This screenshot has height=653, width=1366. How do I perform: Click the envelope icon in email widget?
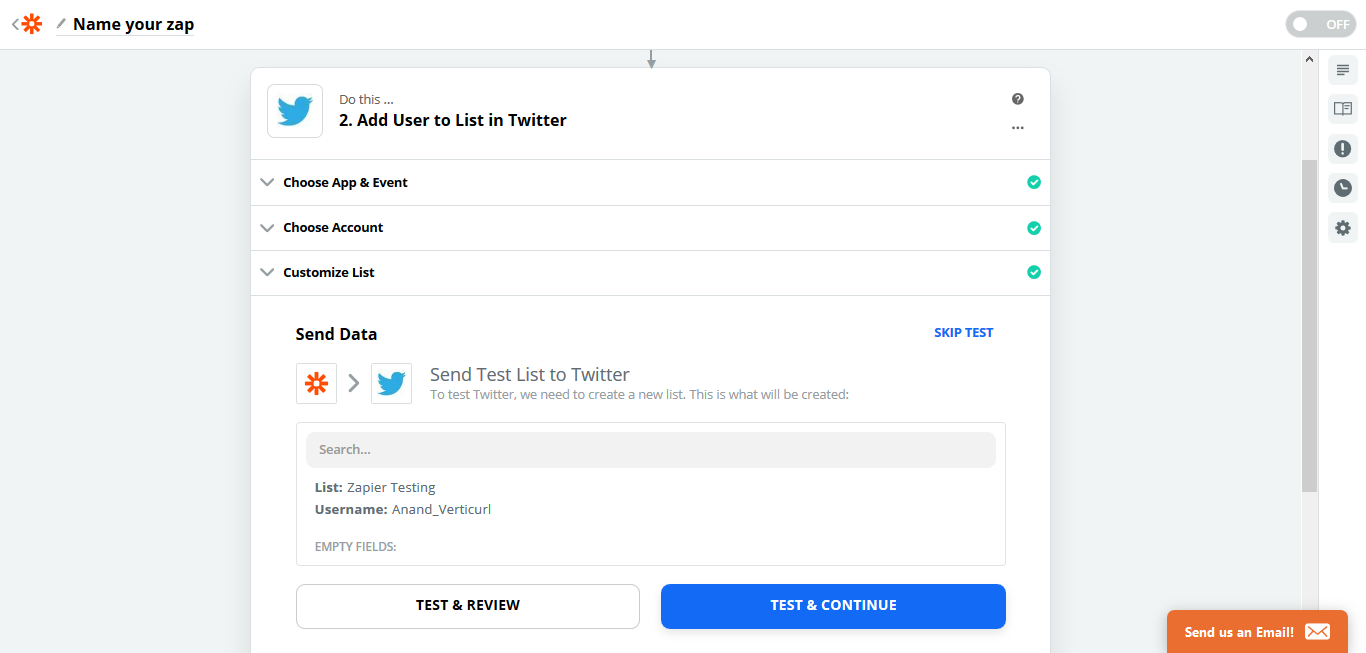tap(1318, 632)
